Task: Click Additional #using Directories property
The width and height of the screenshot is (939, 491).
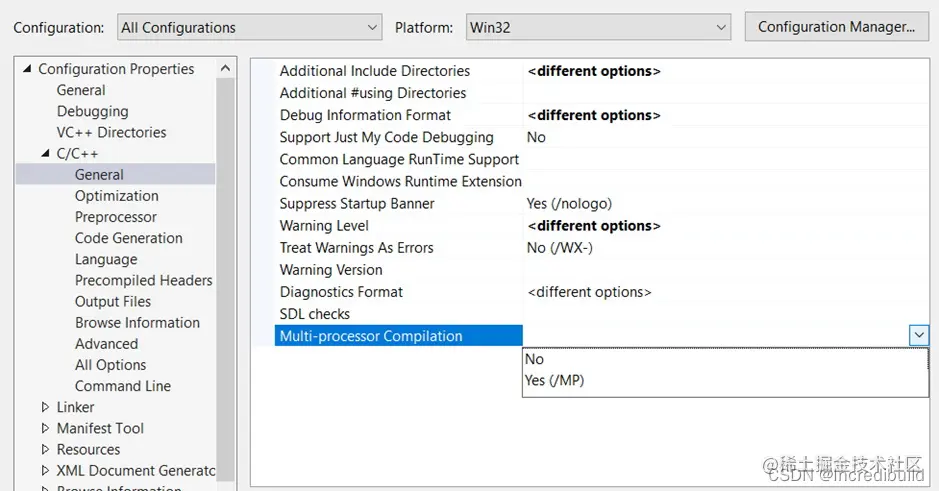Action: click(x=372, y=93)
